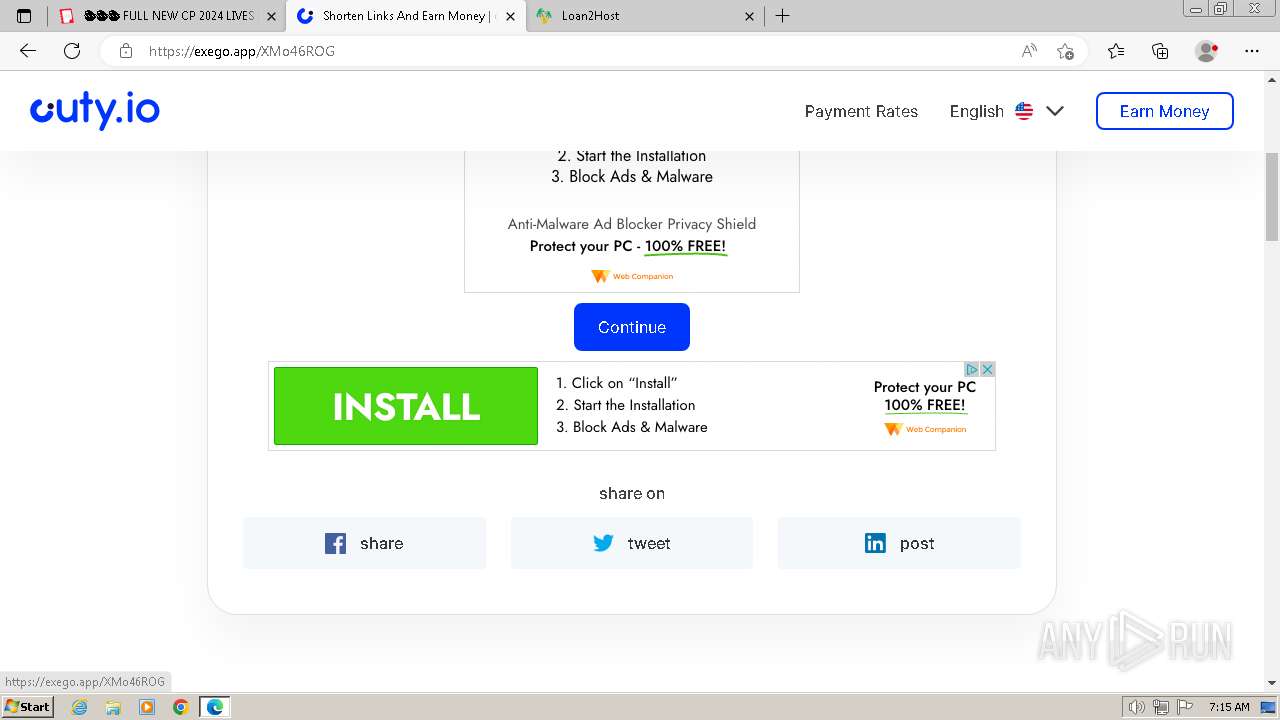This screenshot has width=1280, height=720.
Task: Open the Payment Rates page
Action: coord(861,111)
